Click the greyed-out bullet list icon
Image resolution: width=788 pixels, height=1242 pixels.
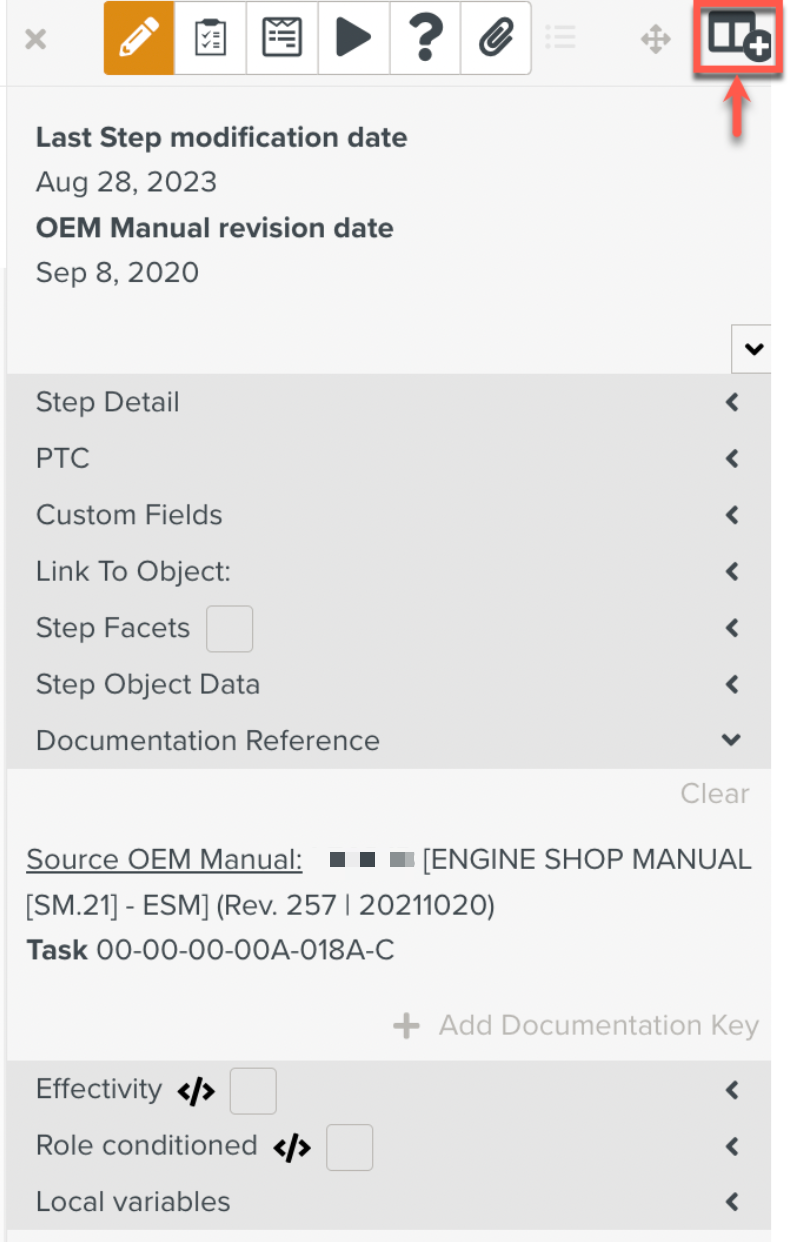tap(561, 39)
